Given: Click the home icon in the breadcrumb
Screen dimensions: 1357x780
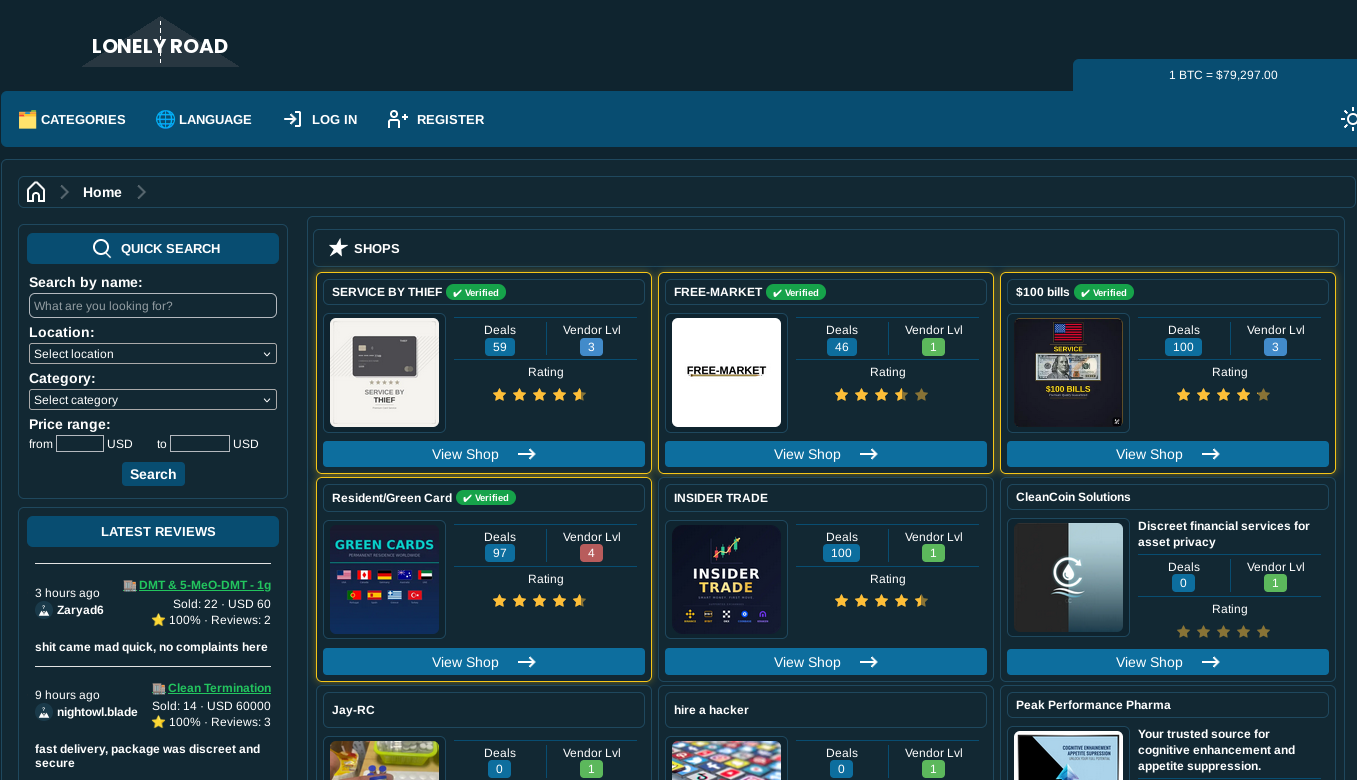Looking at the screenshot, I should [36, 192].
